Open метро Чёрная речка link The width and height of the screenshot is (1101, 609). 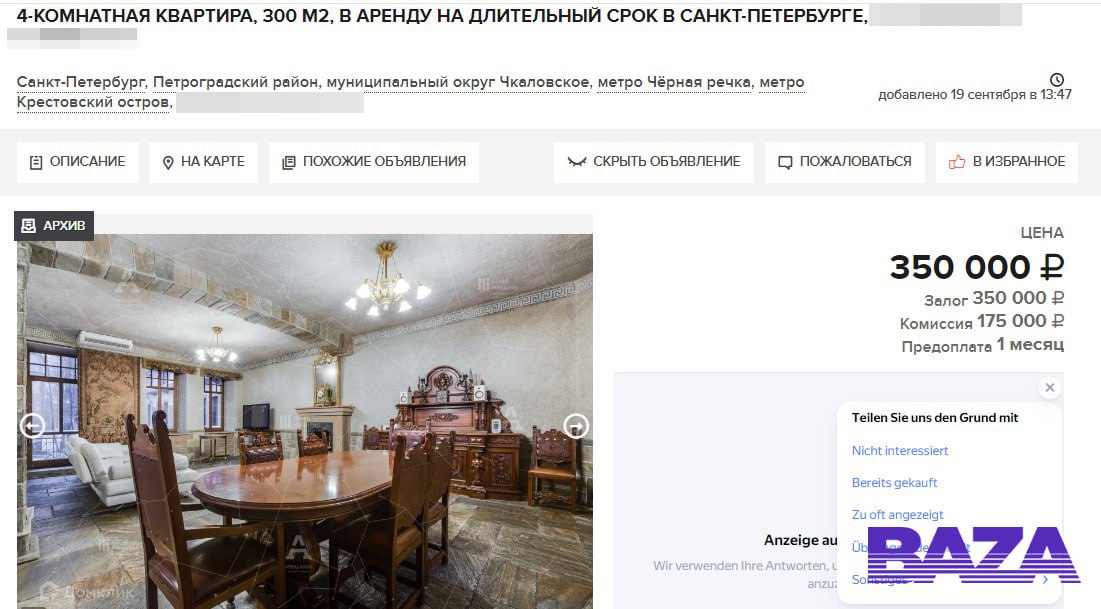pyautogui.click(x=674, y=82)
